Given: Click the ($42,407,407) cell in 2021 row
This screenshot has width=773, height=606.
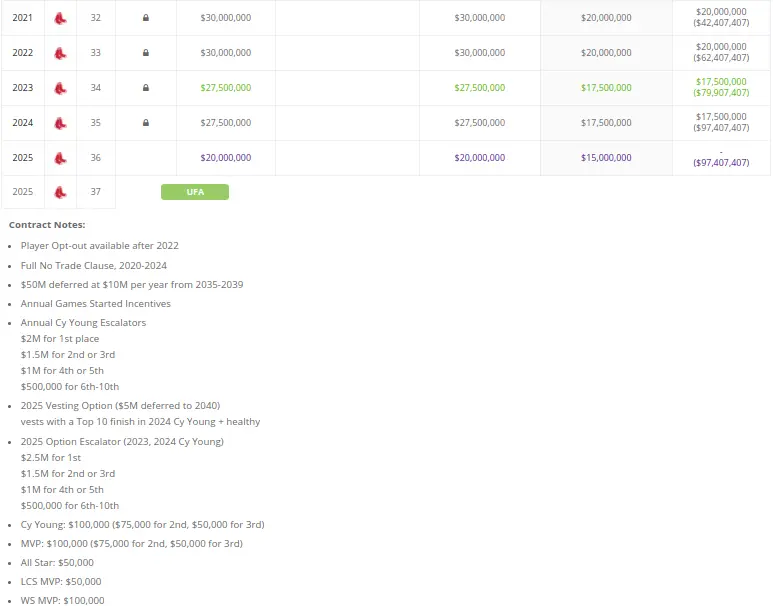Looking at the screenshot, I should click(x=721, y=23).
